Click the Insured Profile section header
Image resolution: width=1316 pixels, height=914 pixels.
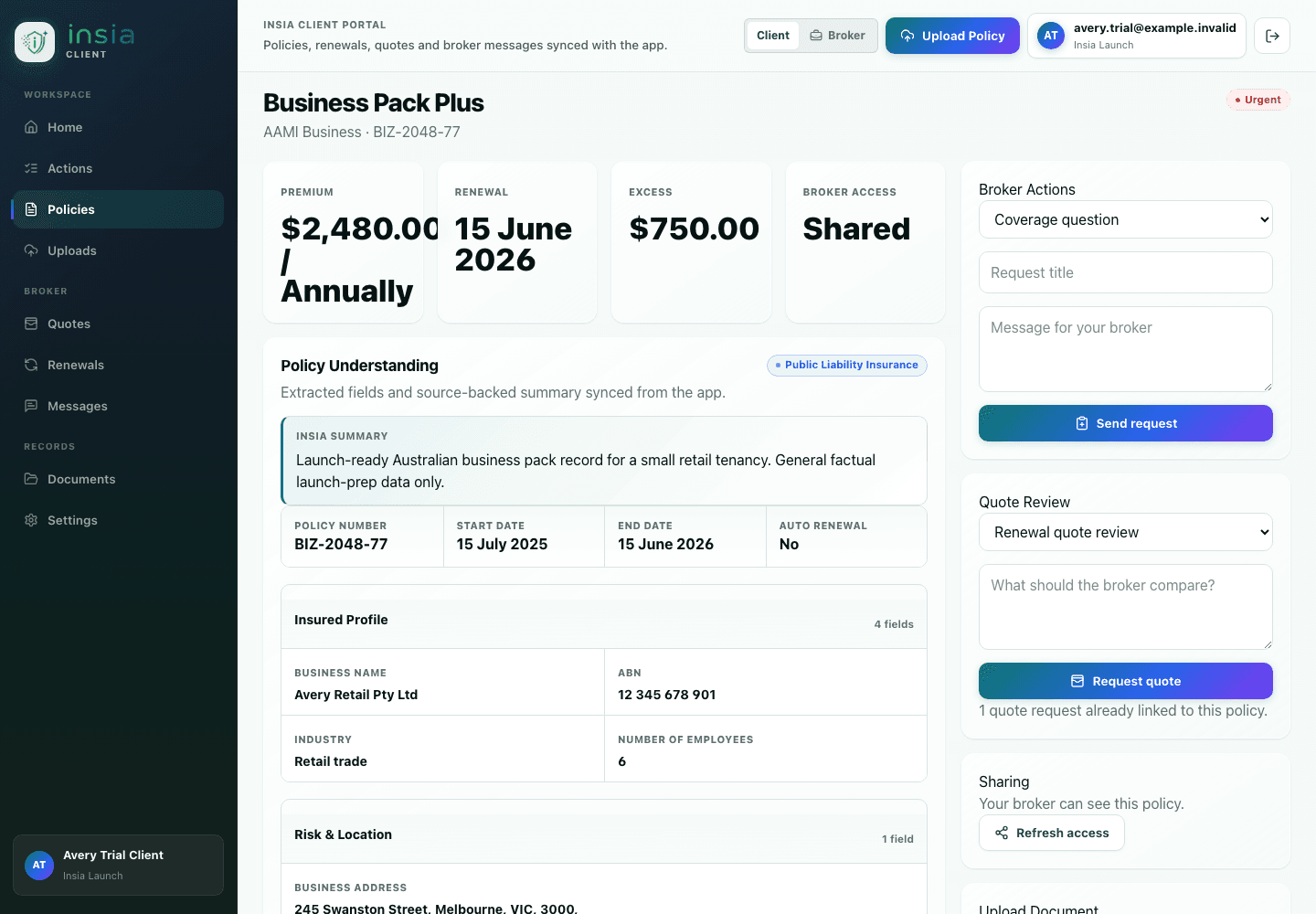point(604,623)
